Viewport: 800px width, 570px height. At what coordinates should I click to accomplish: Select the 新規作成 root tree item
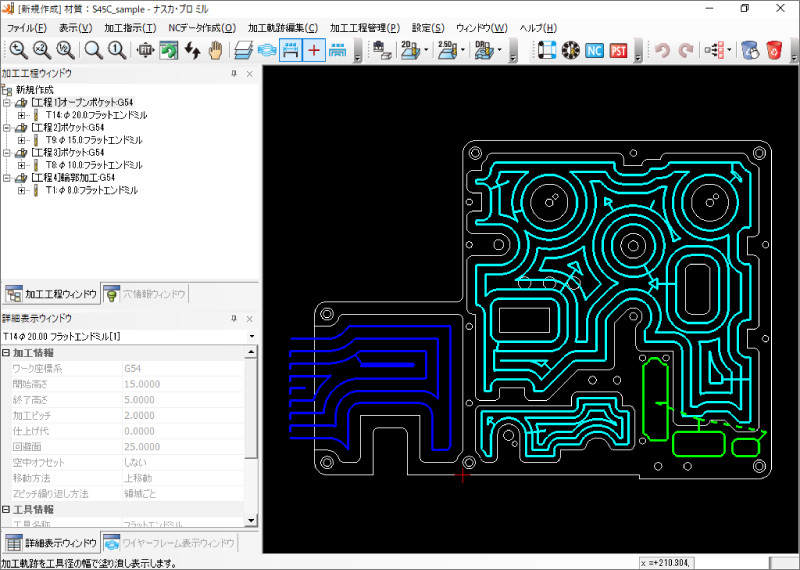point(34,90)
